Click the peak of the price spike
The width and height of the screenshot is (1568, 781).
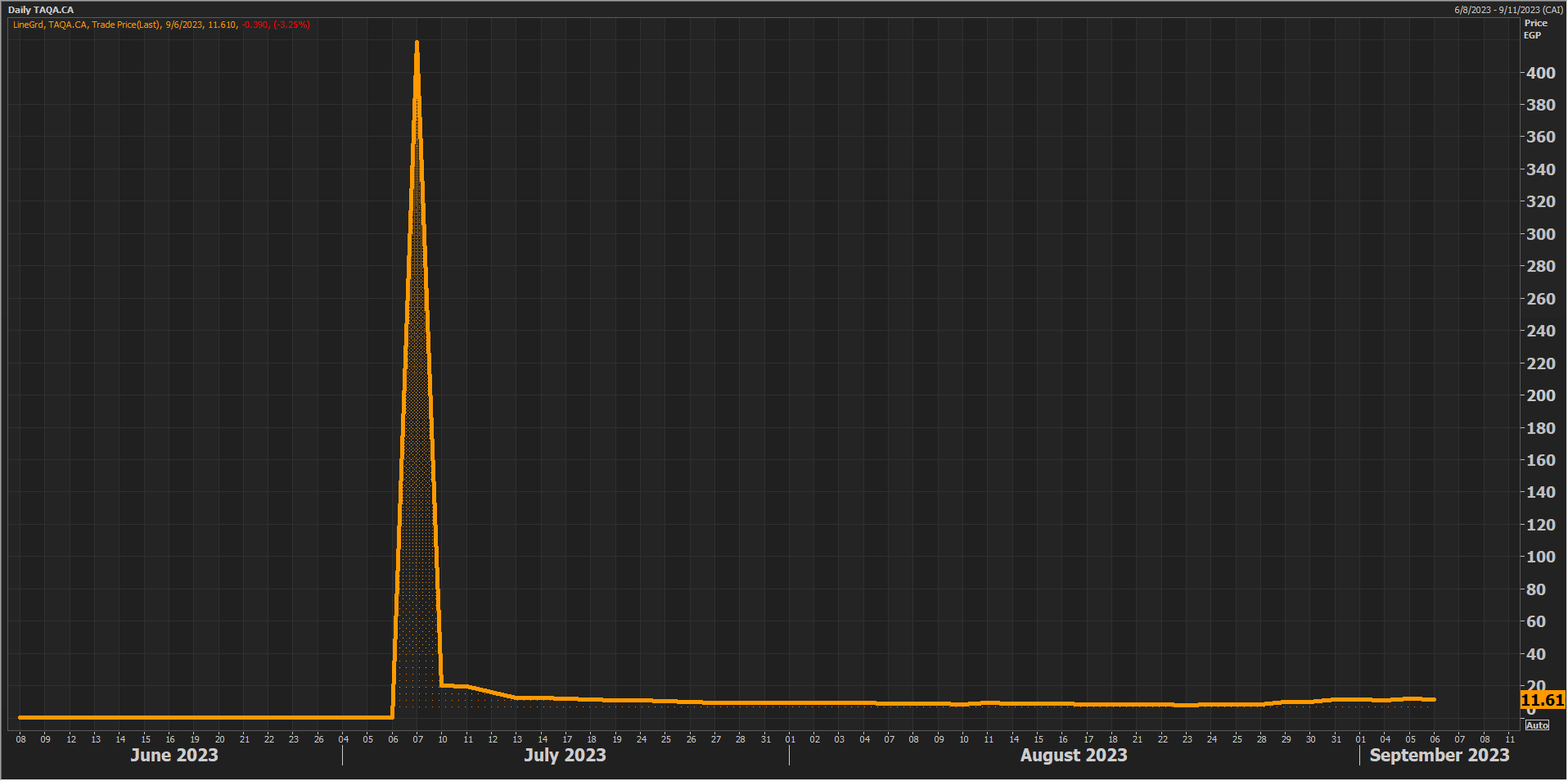point(417,43)
